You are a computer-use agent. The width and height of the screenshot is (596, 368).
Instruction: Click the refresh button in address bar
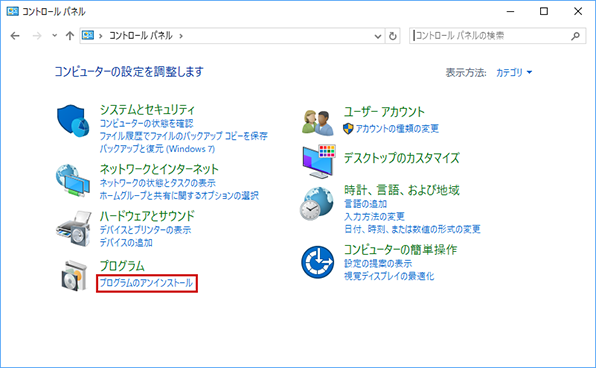coord(393,36)
